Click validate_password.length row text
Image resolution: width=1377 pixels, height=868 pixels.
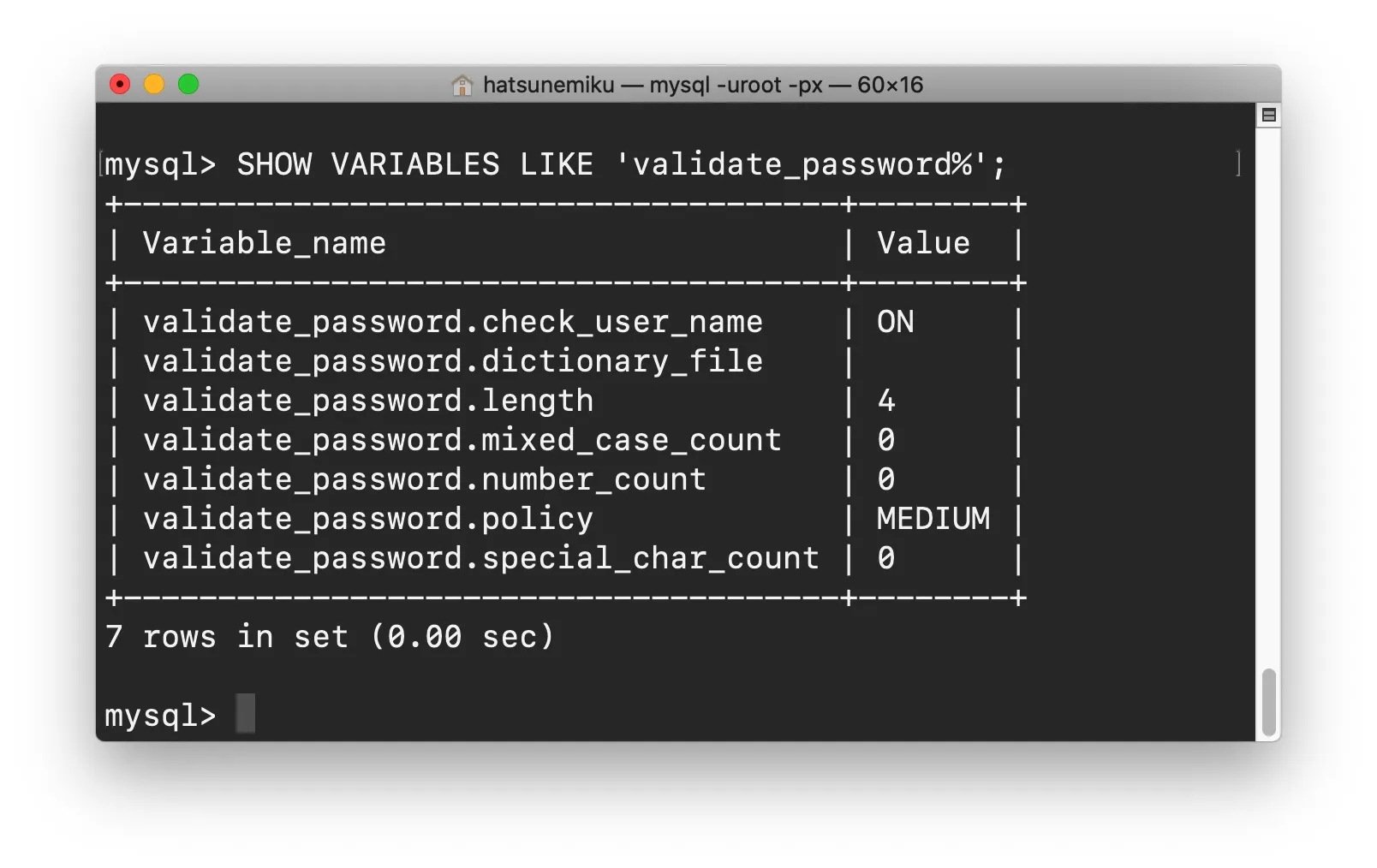(368, 401)
